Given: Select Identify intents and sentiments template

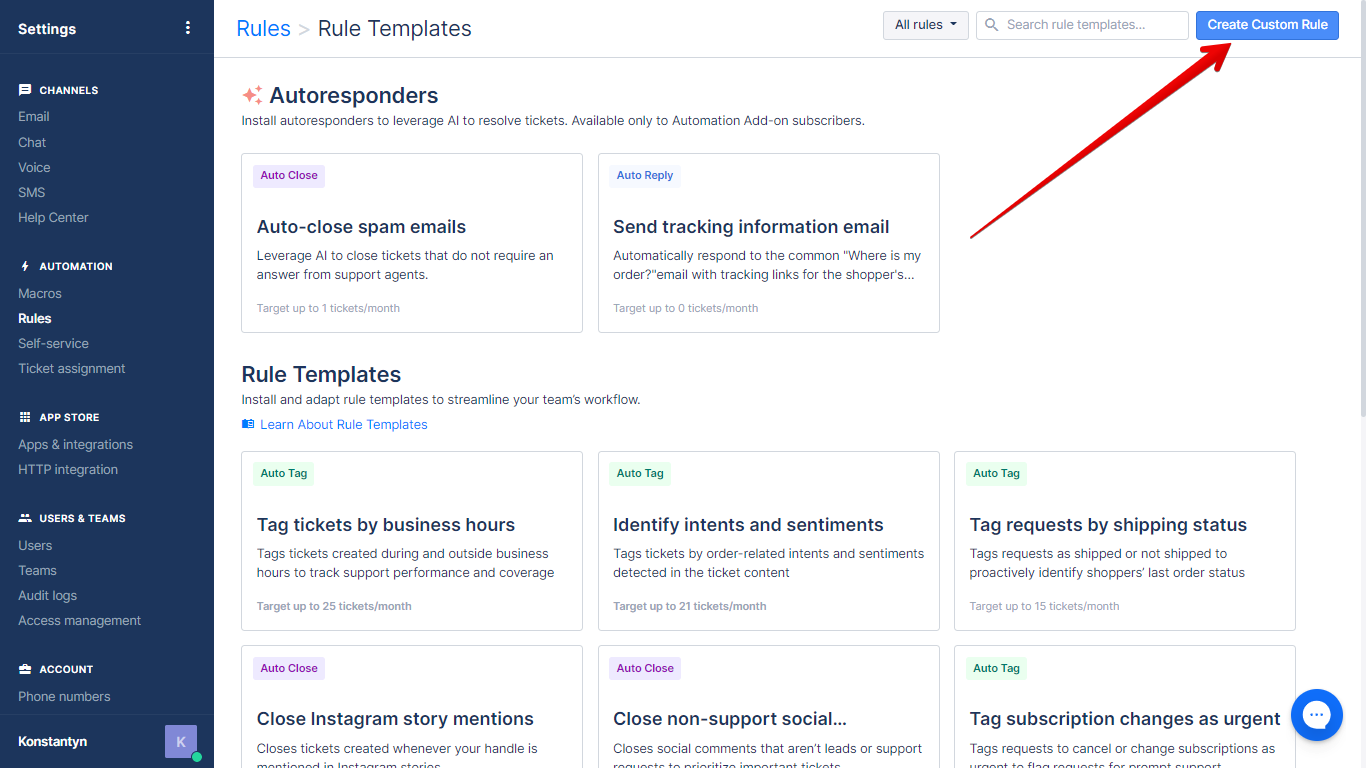Looking at the screenshot, I should (768, 541).
